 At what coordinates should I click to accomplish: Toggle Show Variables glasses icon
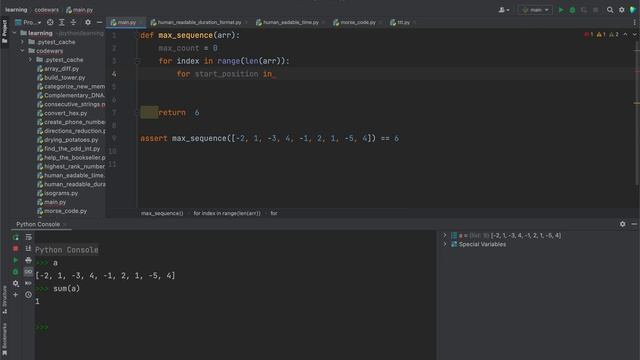(x=28, y=272)
